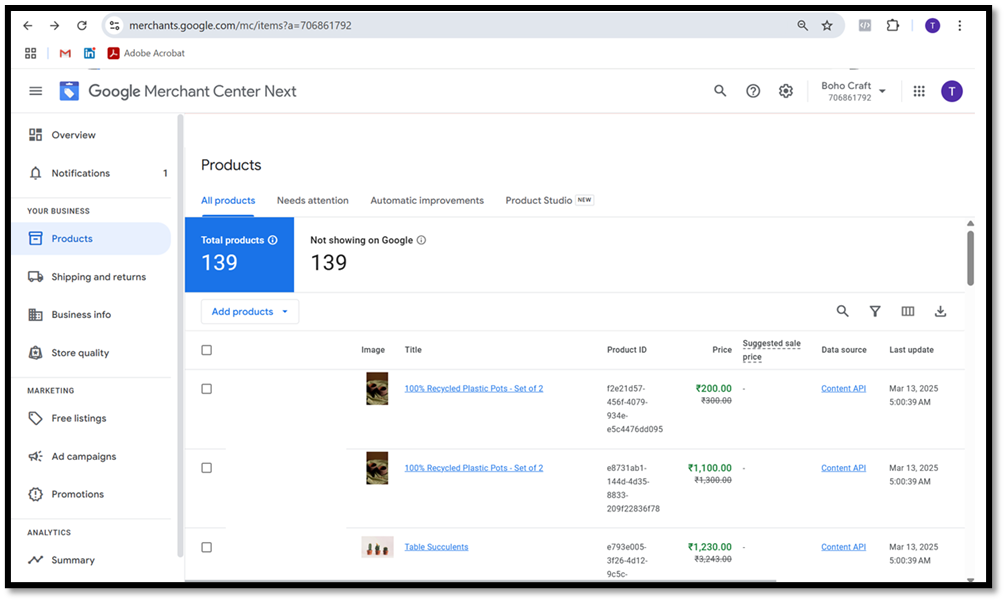The image size is (1005, 601).
Task: Click the Google Merchant Center logo
Action: coord(69,91)
